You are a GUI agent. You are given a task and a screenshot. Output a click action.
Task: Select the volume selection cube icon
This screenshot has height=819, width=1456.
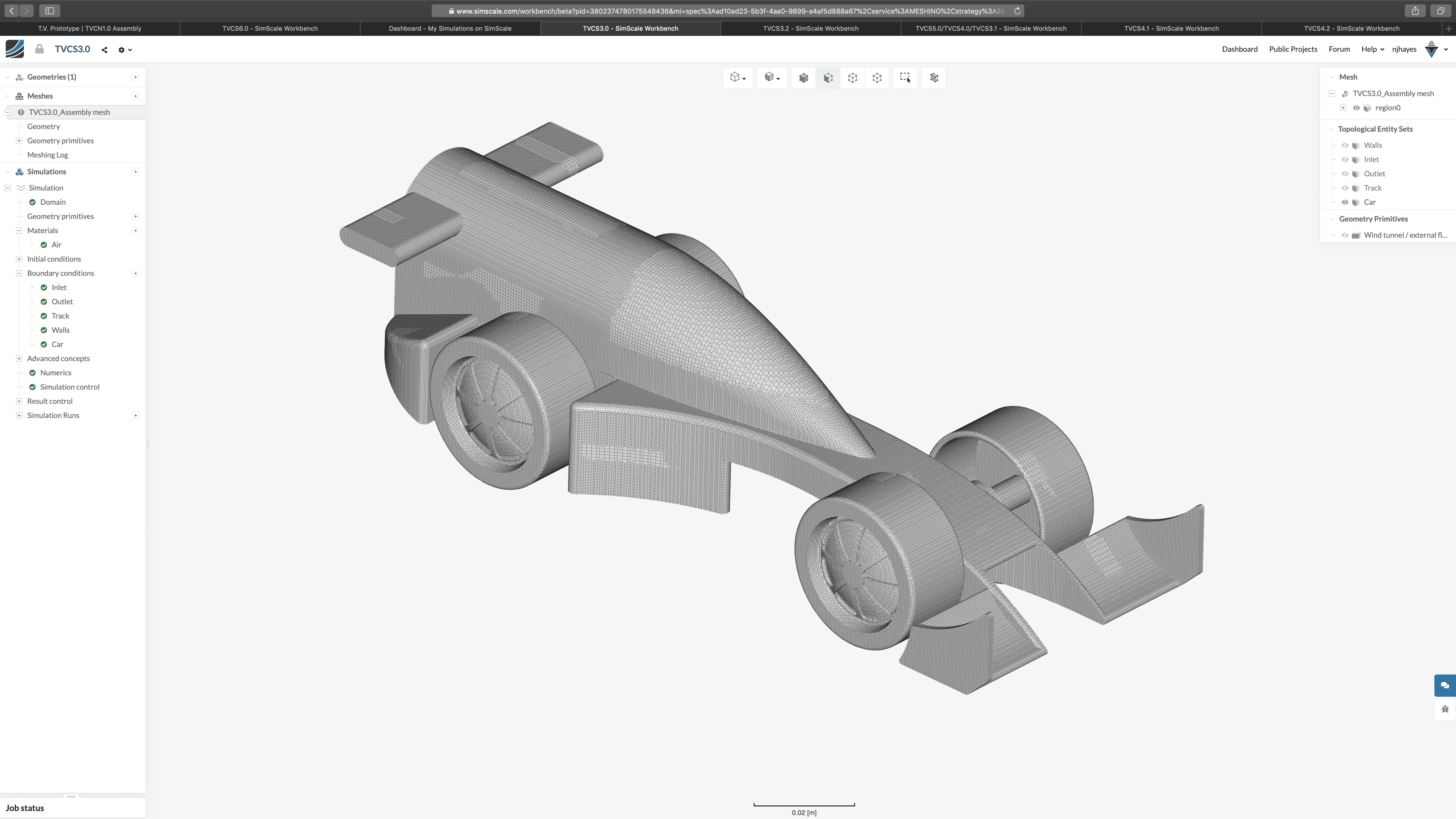coord(803,78)
